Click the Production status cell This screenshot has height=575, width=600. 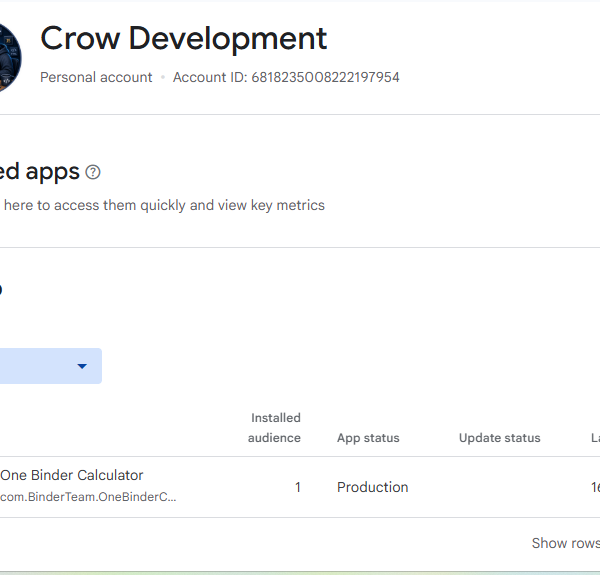[x=373, y=487]
